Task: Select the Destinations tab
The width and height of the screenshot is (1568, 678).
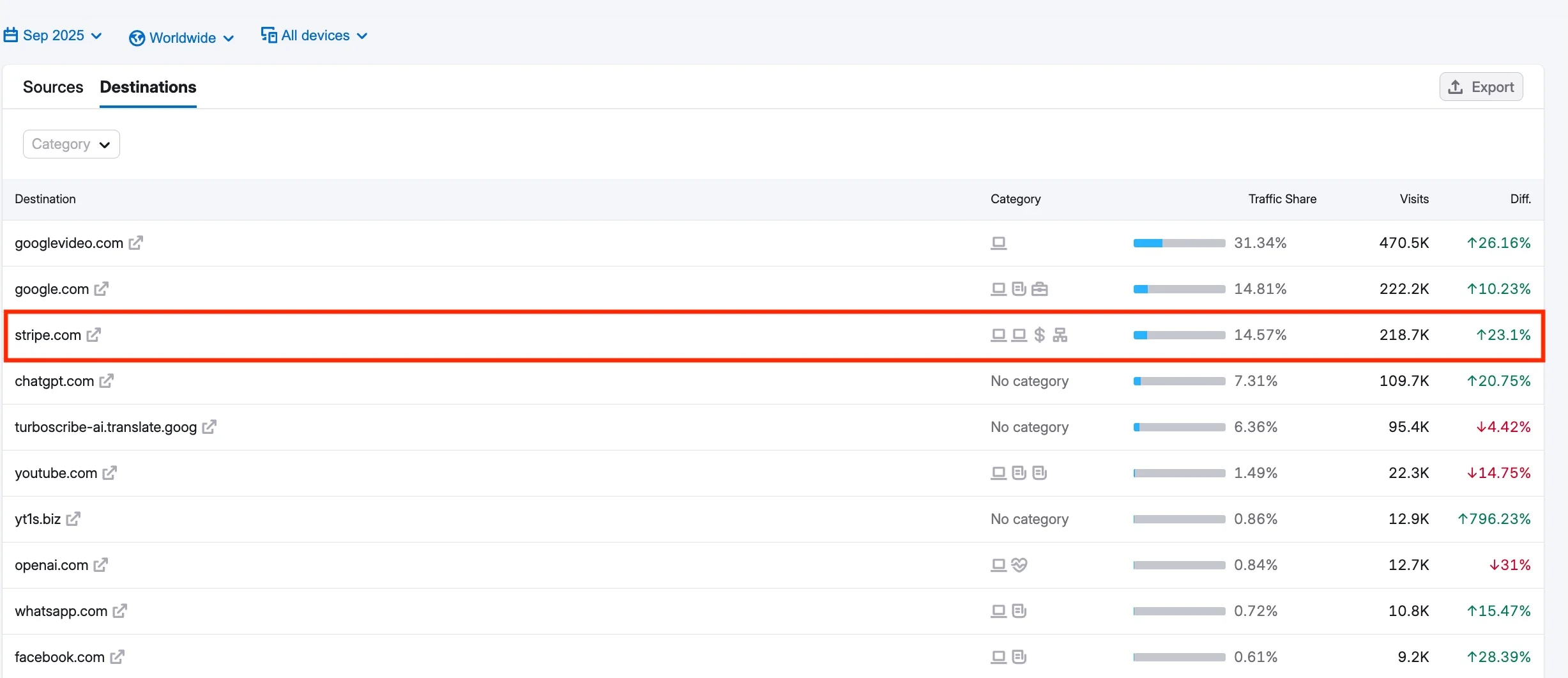Action: (148, 87)
